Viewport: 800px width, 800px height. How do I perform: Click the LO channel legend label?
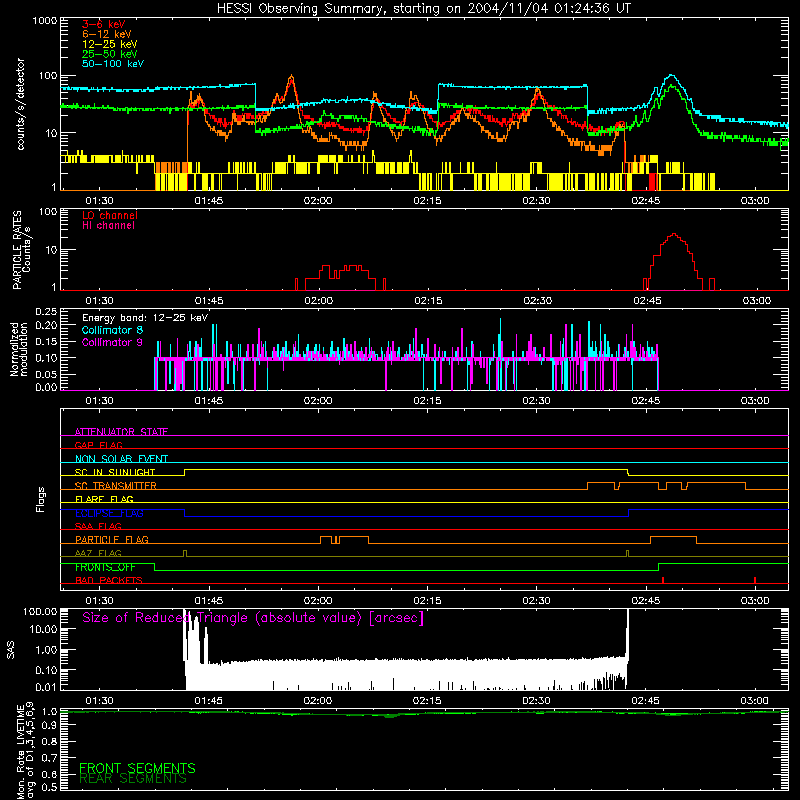click(x=110, y=215)
